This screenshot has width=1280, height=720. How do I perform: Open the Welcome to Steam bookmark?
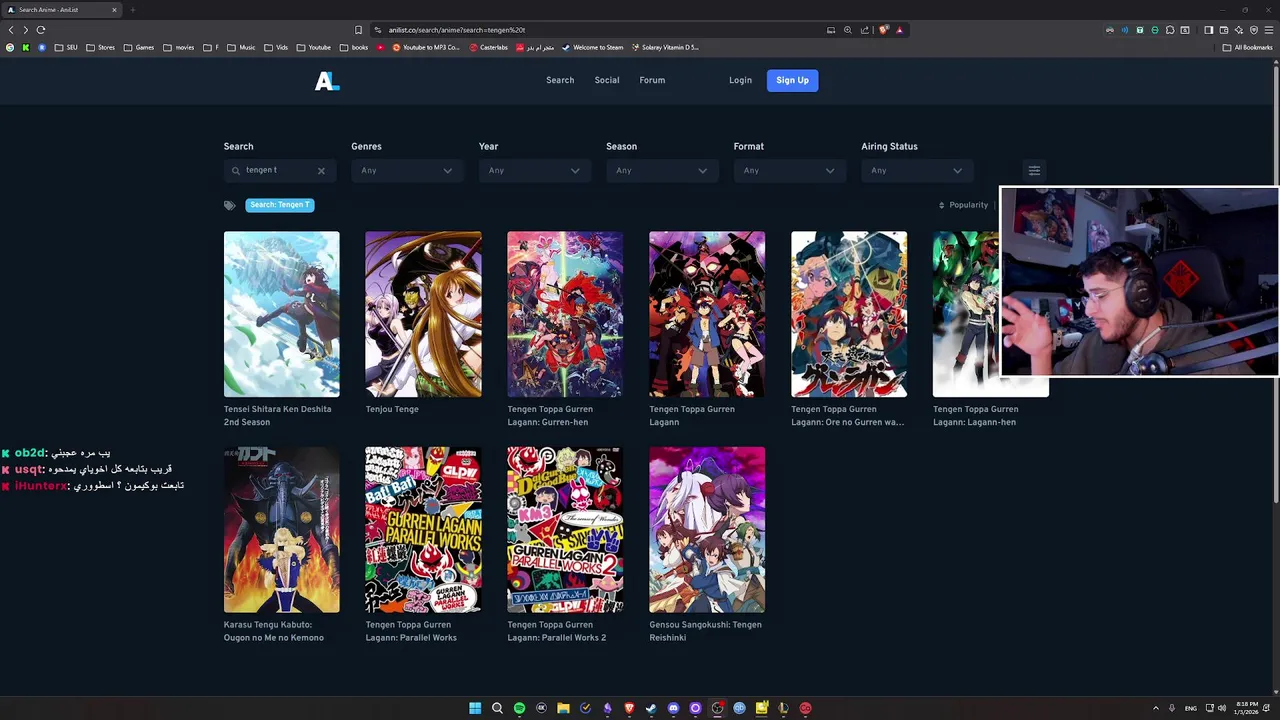tap(592, 47)
